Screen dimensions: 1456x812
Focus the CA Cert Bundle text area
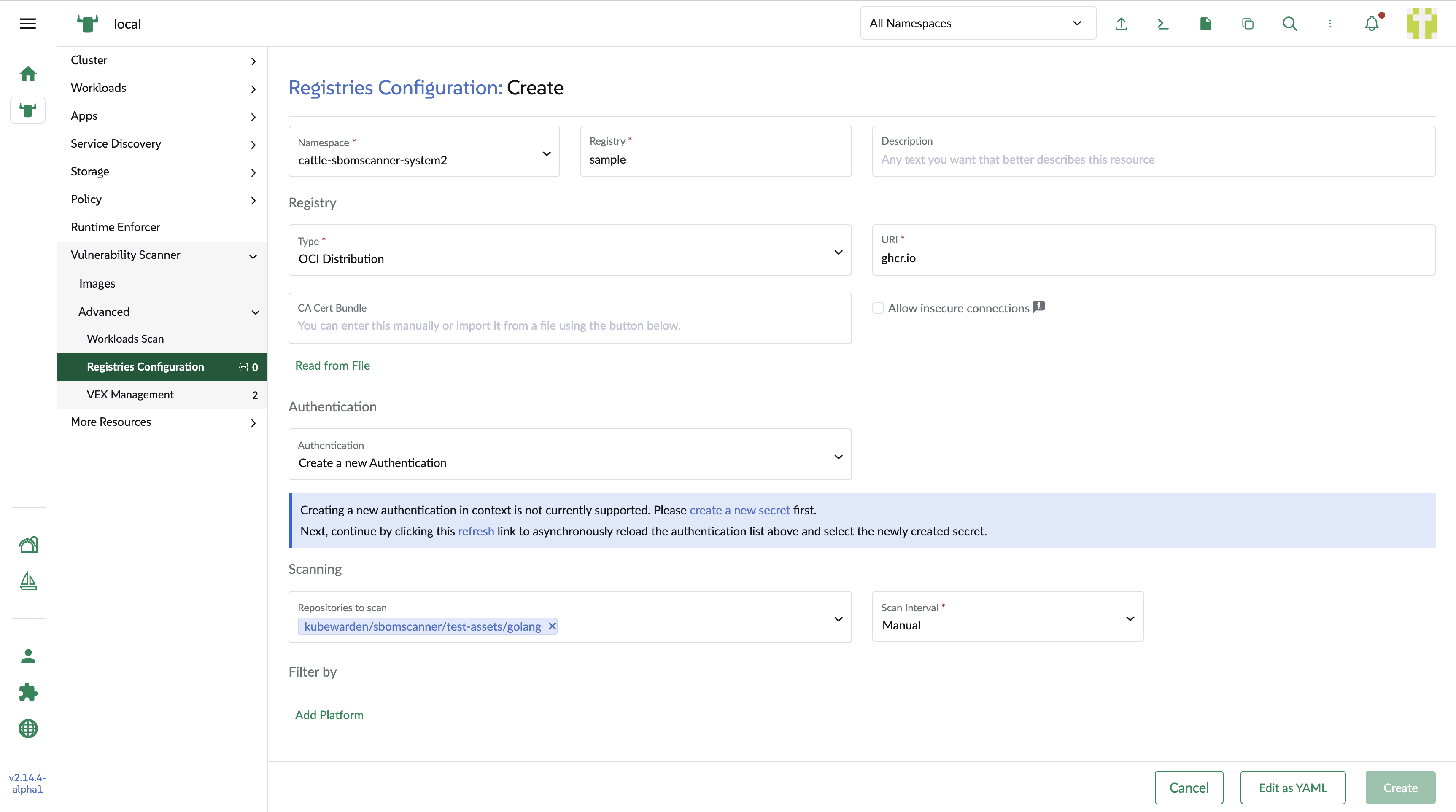click(570, 318)
